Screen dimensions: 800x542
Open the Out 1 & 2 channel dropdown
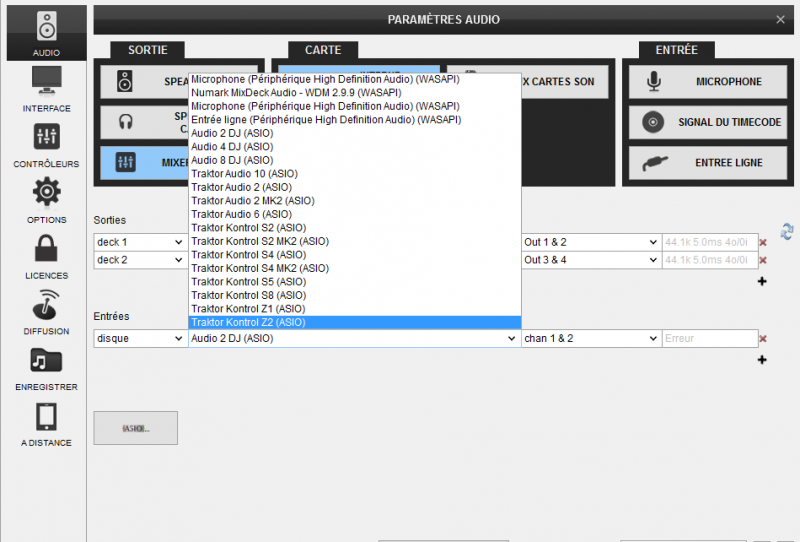tap(591, 242)
